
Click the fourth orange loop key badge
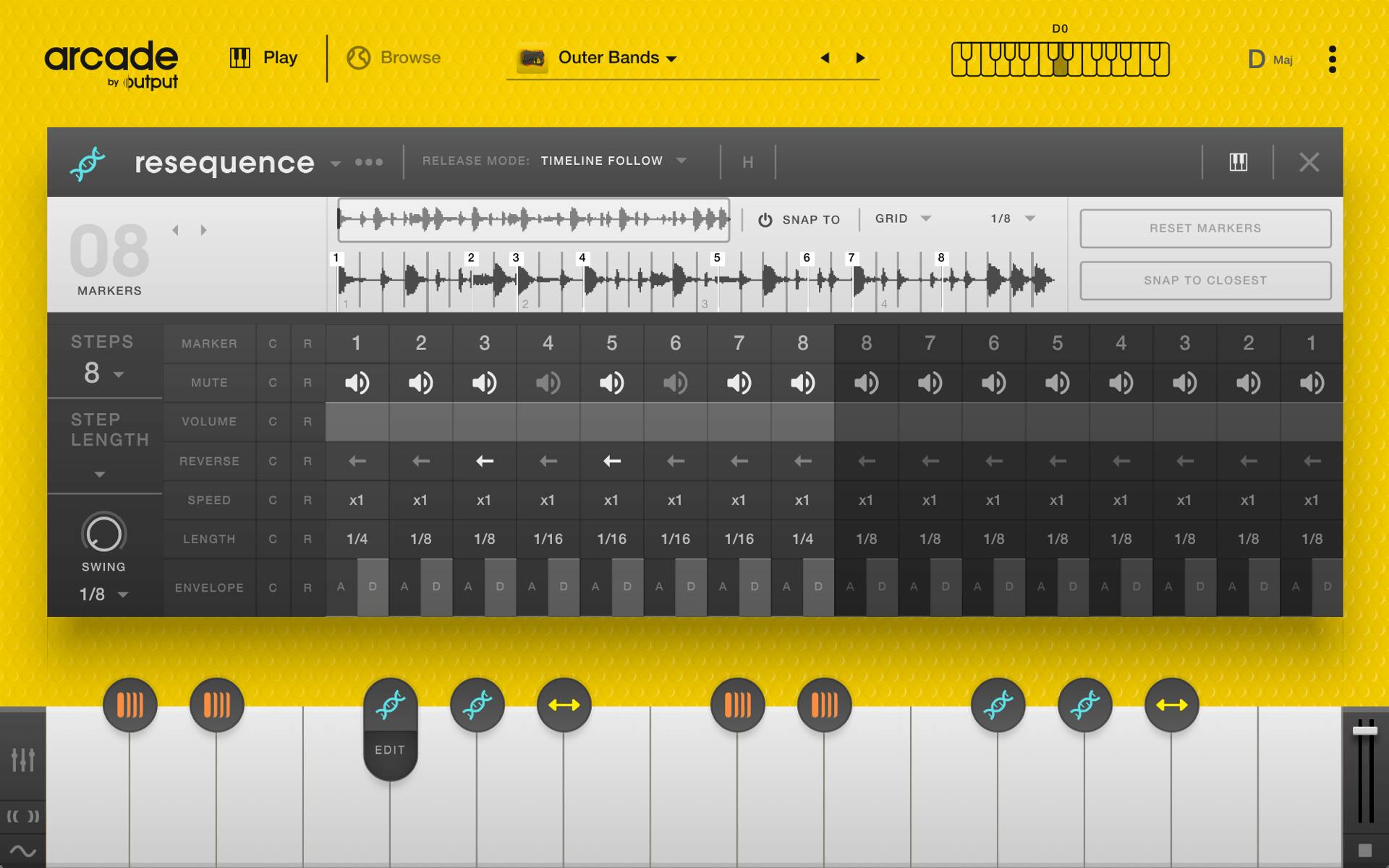pyautogui.click(x=825, y=705)
